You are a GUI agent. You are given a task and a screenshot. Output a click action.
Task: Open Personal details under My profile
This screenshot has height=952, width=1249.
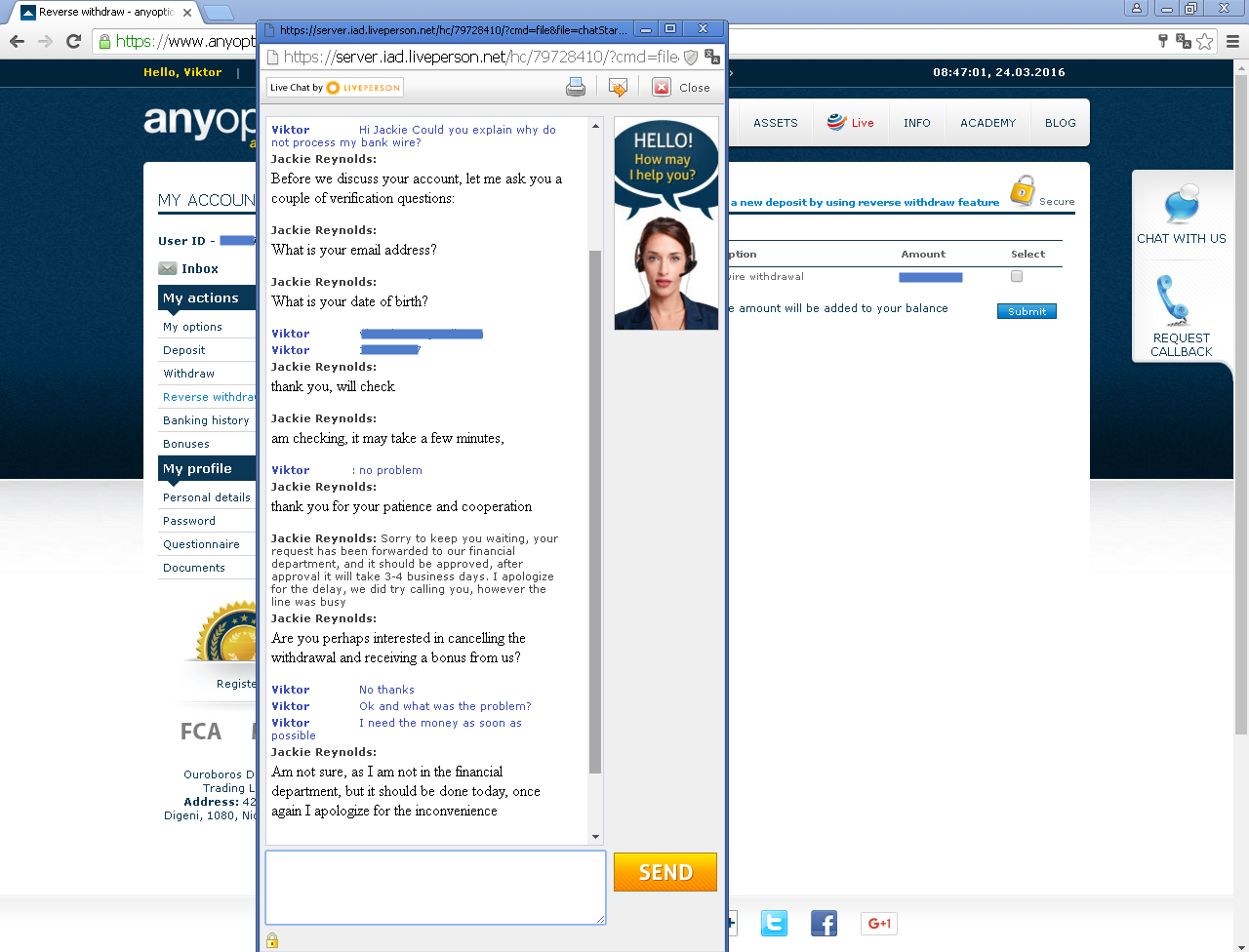[207, 497]
